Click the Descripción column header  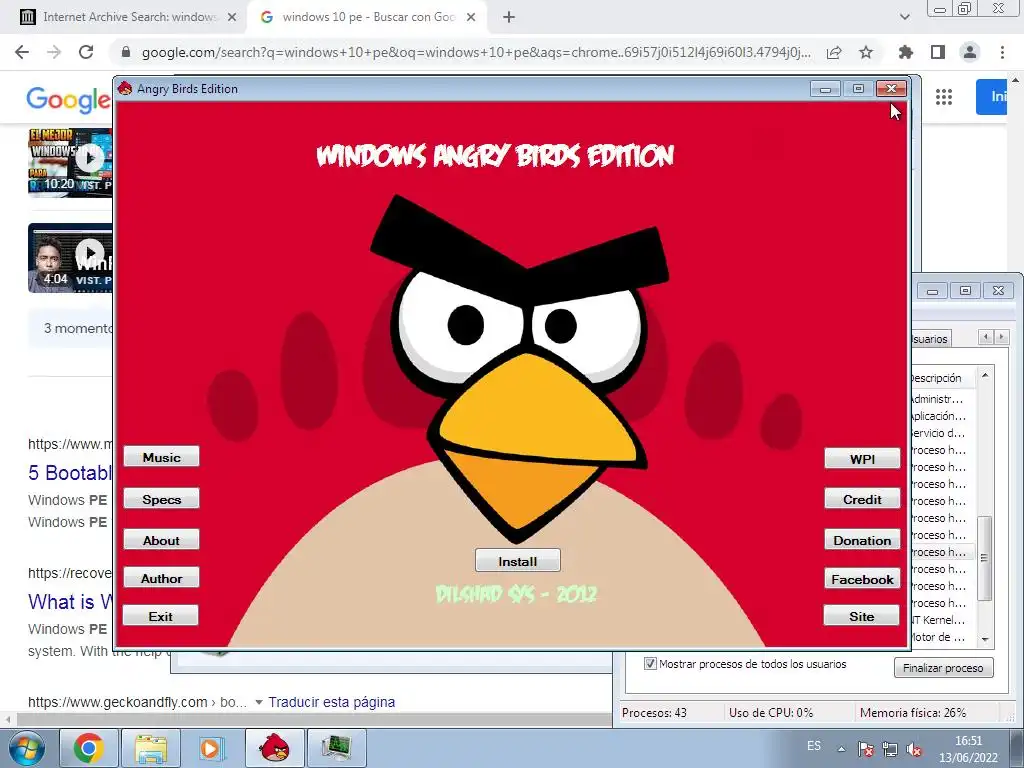943,377
